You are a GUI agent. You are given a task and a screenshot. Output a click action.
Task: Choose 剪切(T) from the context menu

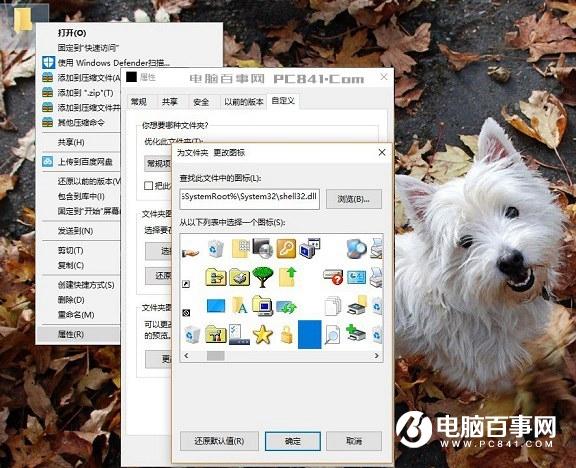71,251
